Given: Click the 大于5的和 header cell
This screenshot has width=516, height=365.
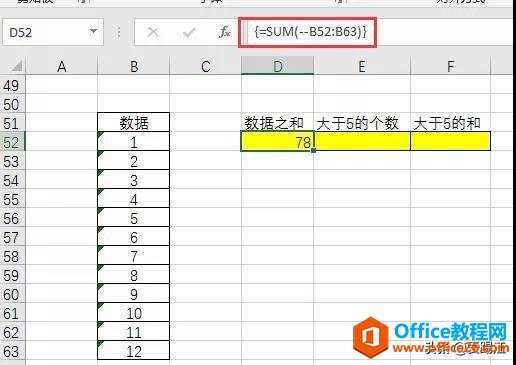Looking at the screenshot, I should (x=450, y=123).
